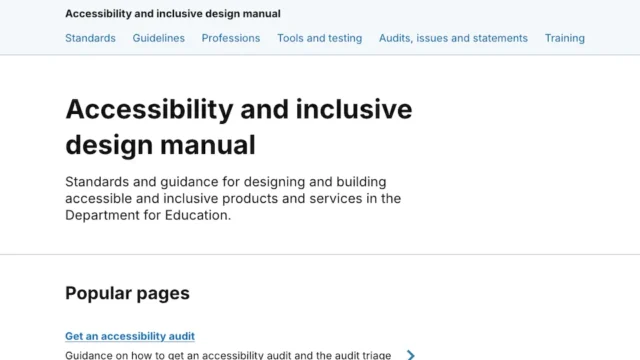This screenshot has width=640, height=360.
Task: Select Tools and testing in navigation
Action: click(320, 38)
